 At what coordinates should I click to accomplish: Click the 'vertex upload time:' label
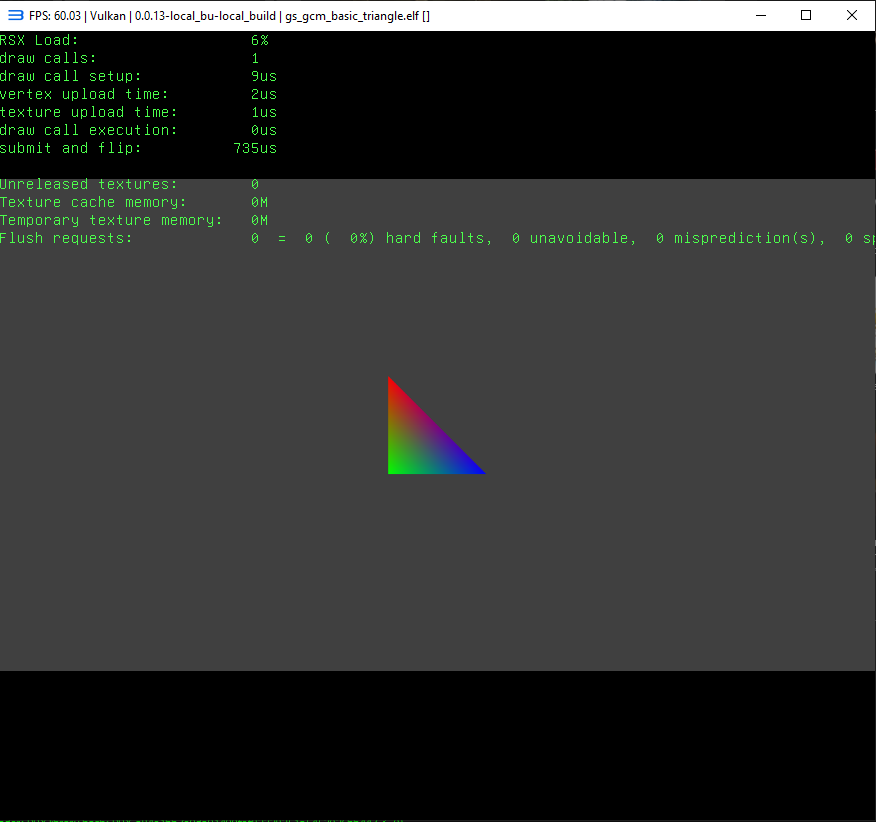tap(84, 94)
